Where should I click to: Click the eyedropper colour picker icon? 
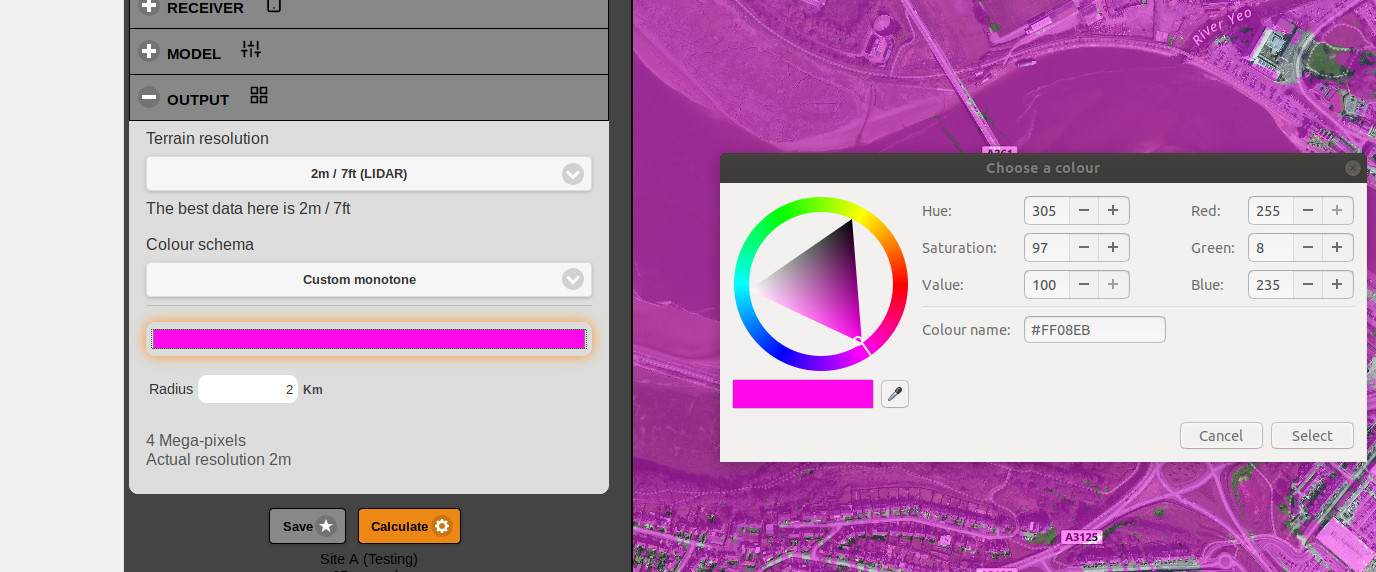895,394
